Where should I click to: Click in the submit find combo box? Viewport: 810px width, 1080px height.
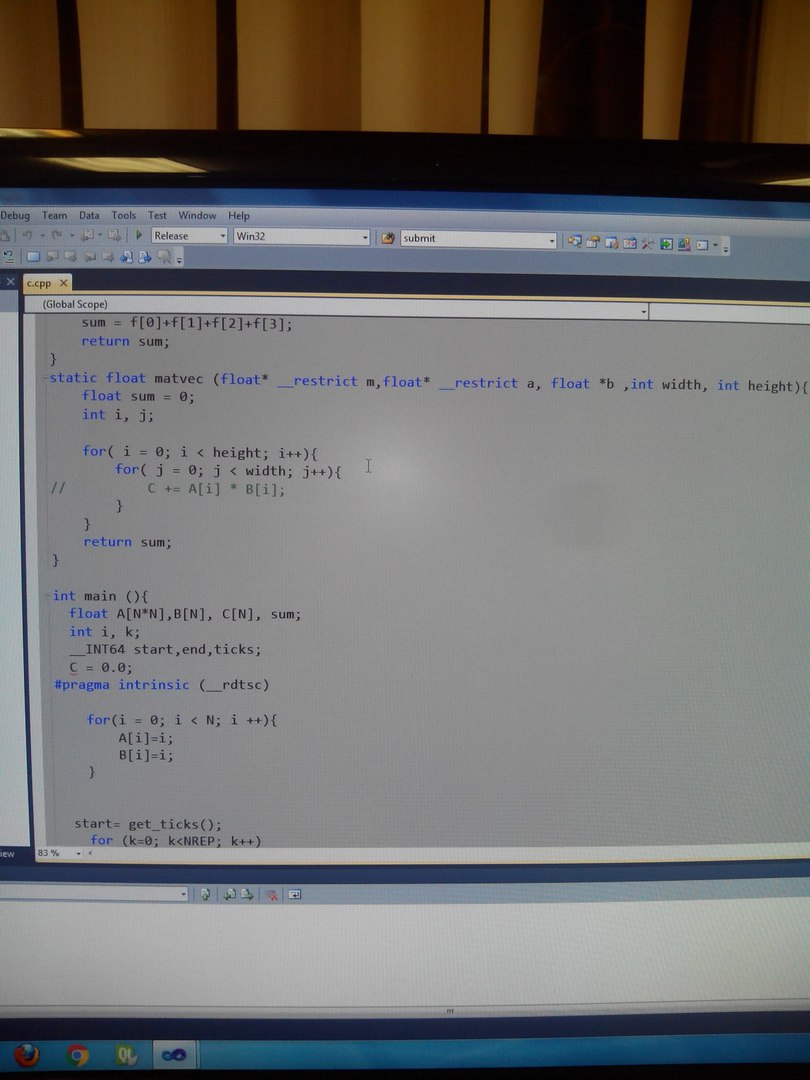(x=470, y=239)
